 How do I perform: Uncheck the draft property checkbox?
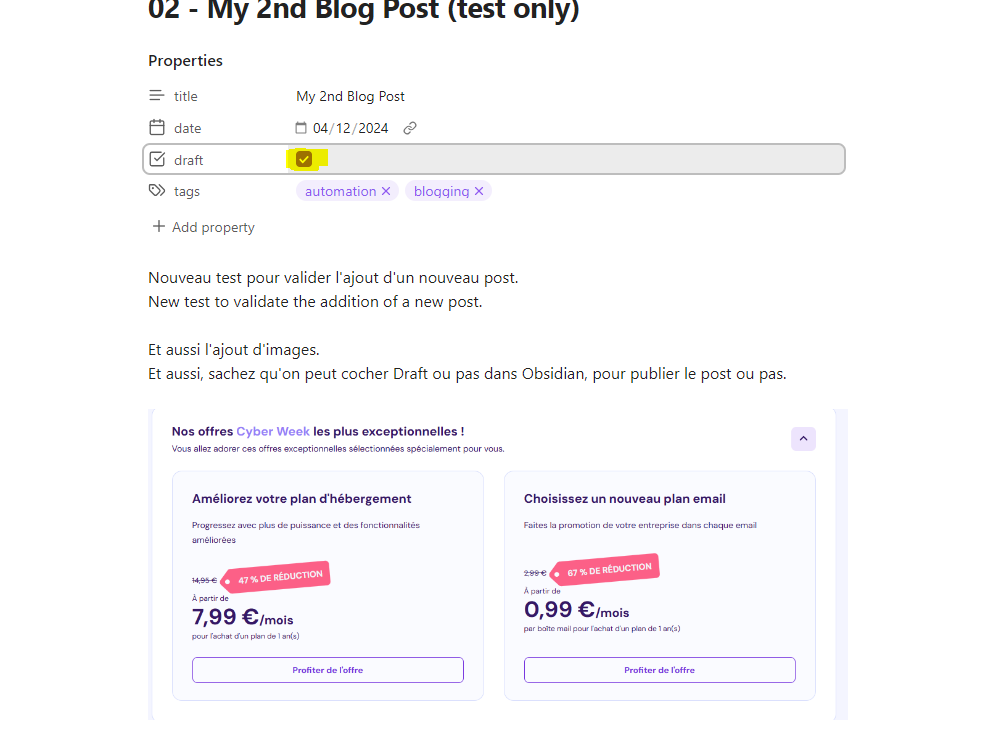tap(304, 159)
